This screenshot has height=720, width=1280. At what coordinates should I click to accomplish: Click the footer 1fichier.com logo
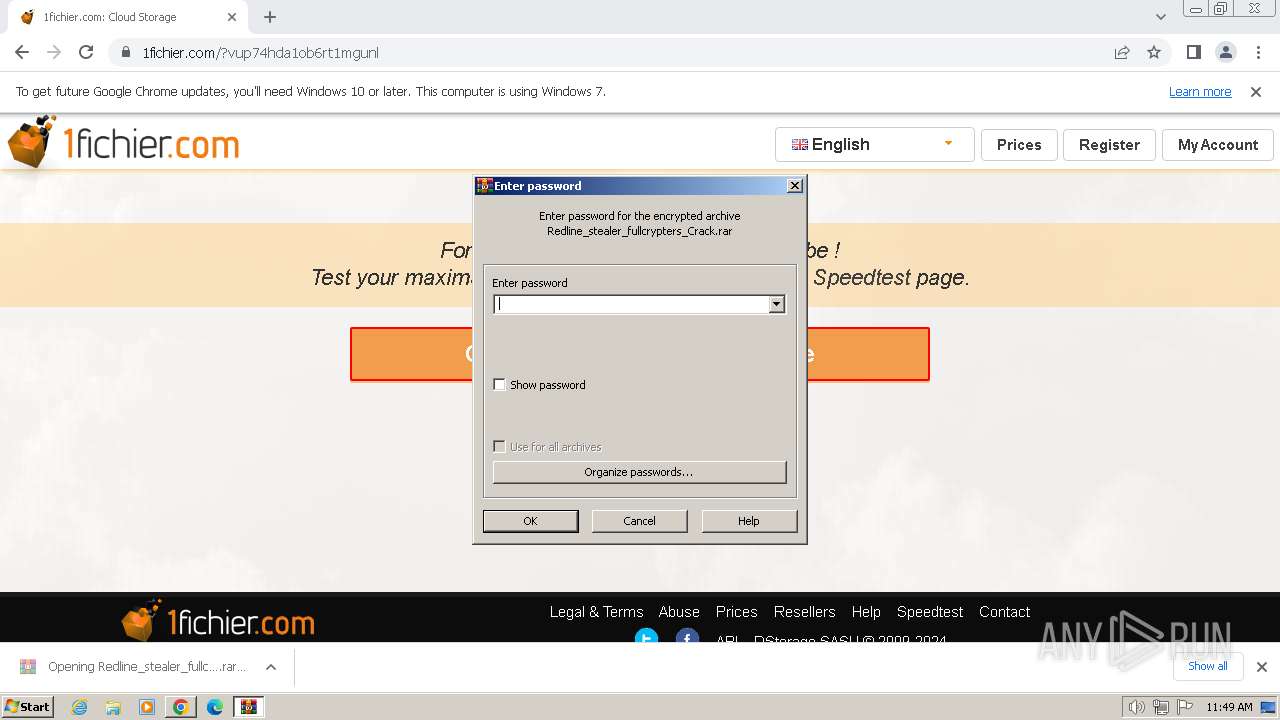[x=218, y=621]
